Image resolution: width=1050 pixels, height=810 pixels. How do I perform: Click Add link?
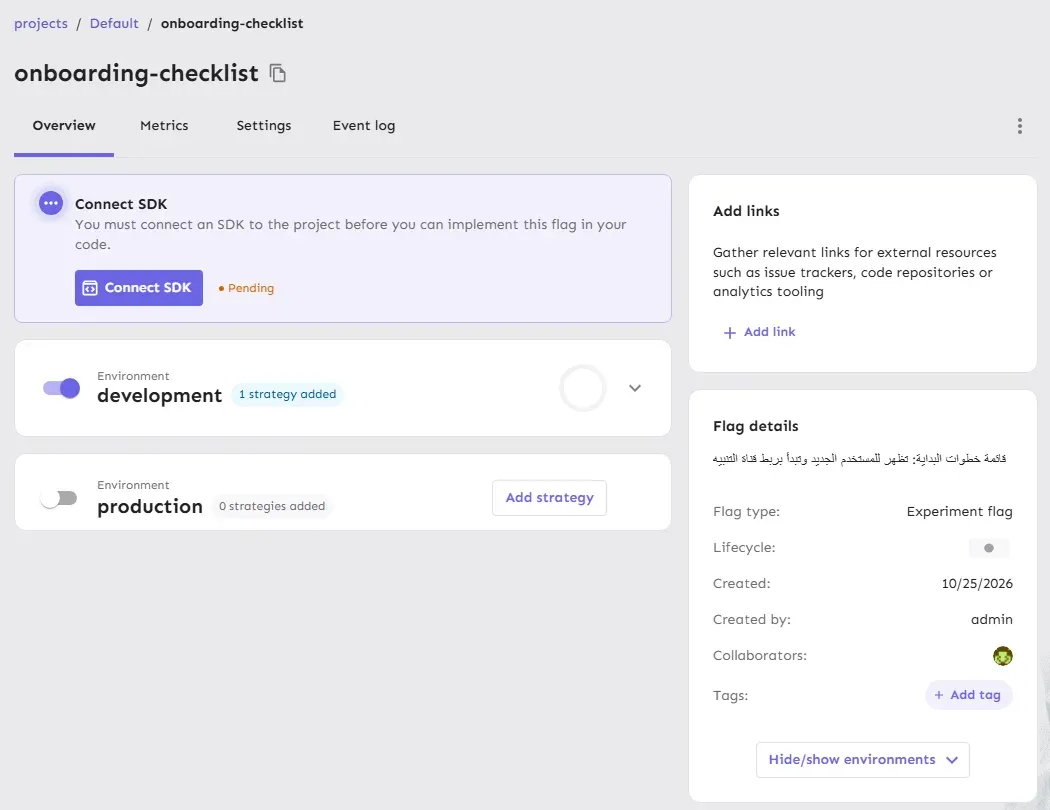pyautogui.click(x=759, y=332)
